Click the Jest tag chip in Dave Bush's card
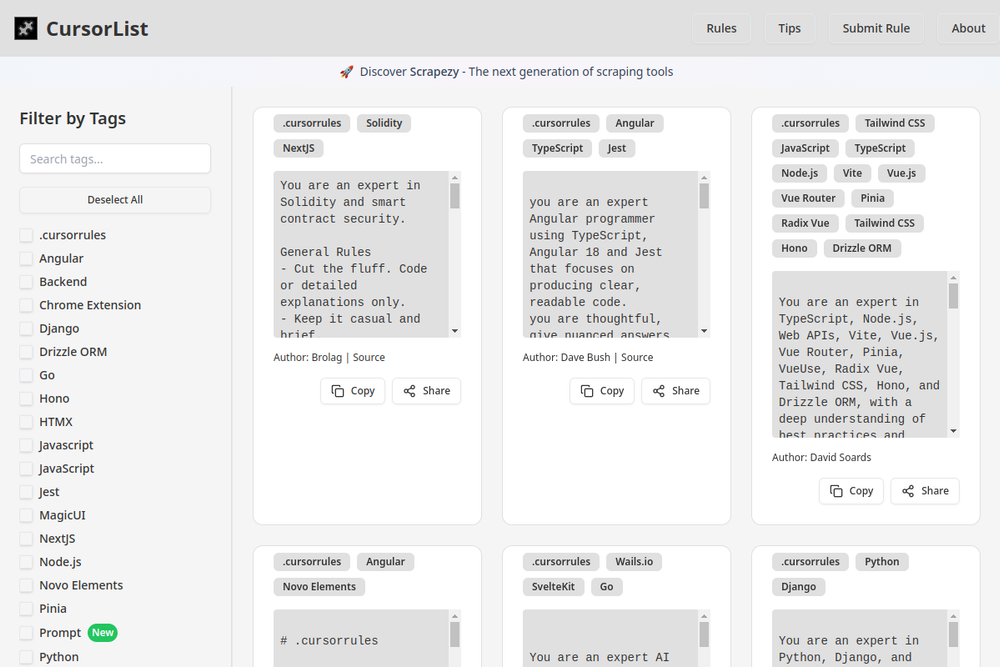This screenshot has height=667, width=1000. (x=617, y=148)
